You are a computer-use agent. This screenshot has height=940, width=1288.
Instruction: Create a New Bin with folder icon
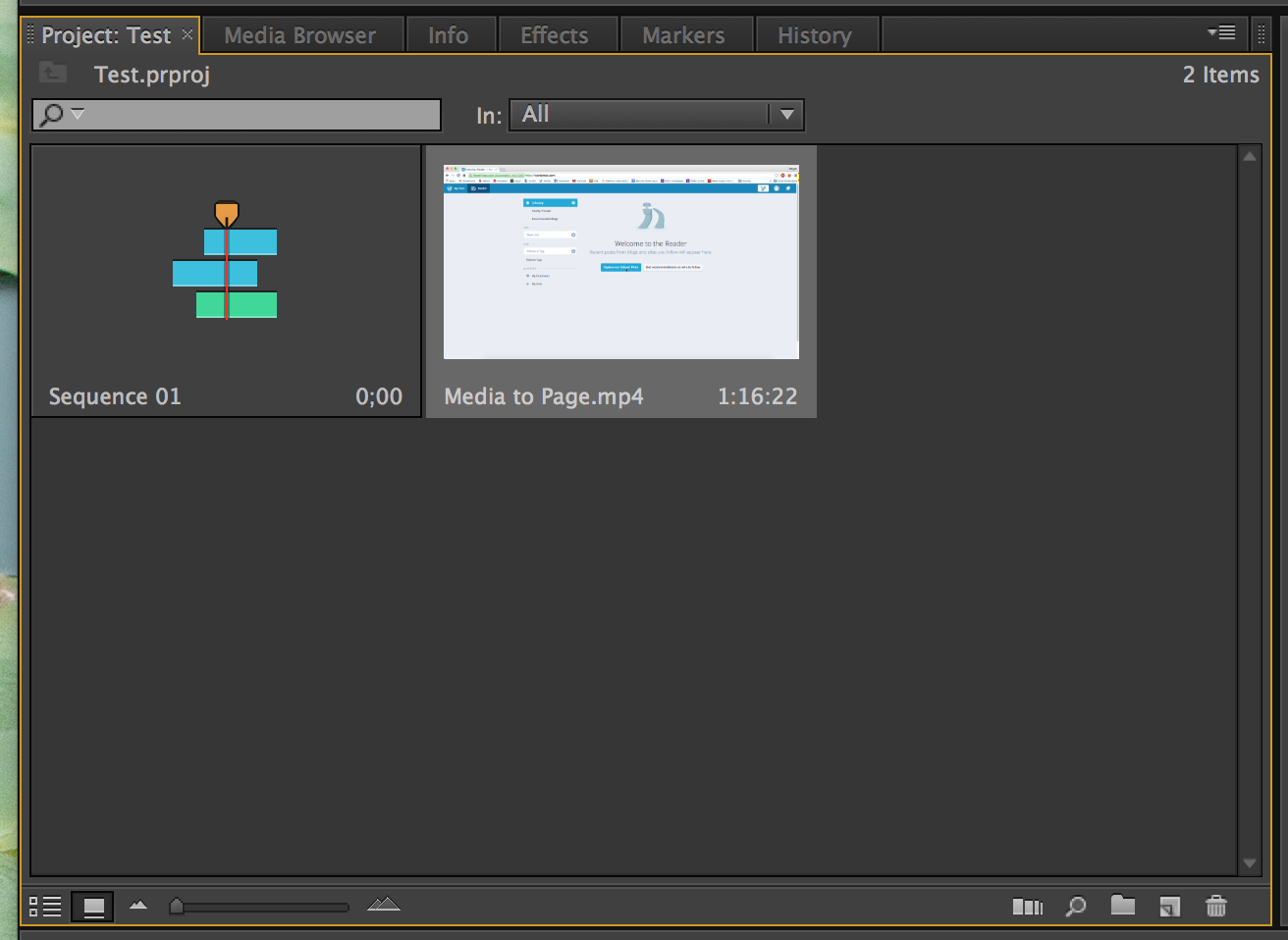pos(1122,906)
